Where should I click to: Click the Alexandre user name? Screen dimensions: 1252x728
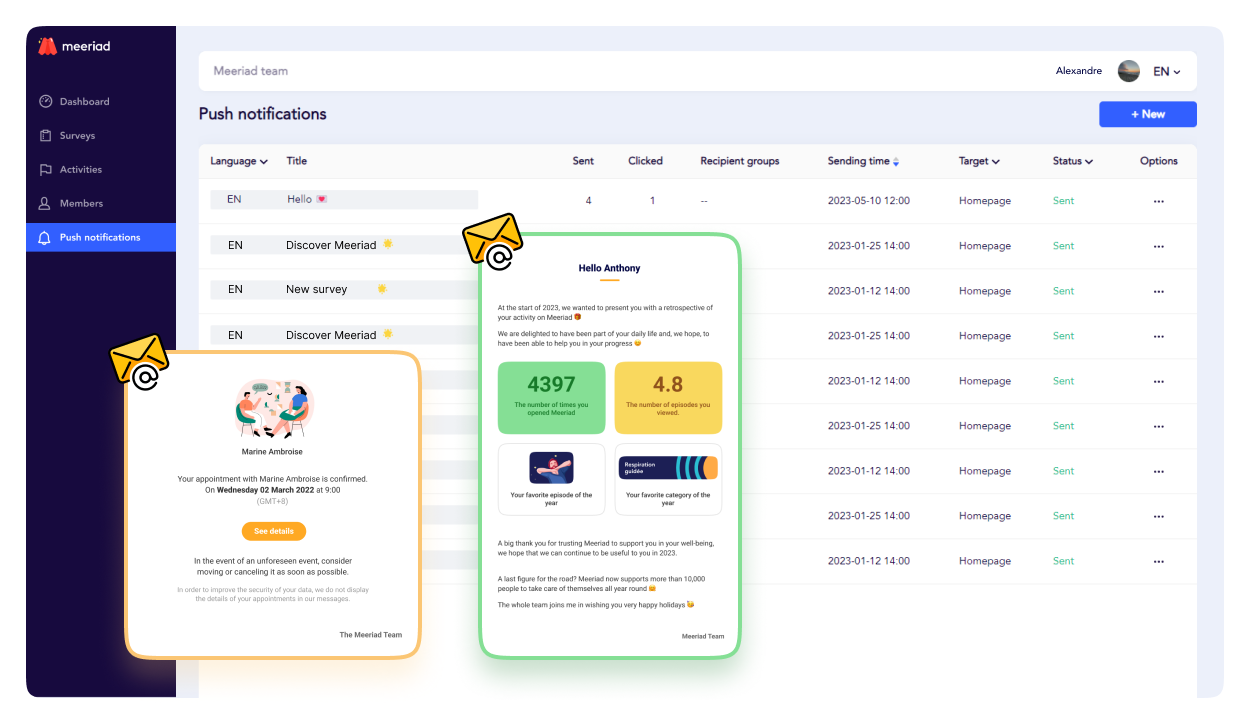(1079, 71)
